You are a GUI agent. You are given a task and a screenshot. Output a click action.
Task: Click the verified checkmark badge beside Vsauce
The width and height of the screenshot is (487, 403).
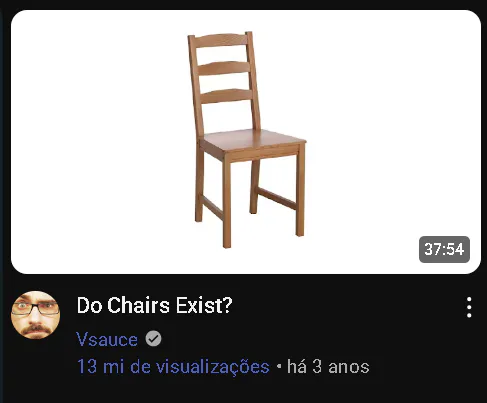[153, 339]
